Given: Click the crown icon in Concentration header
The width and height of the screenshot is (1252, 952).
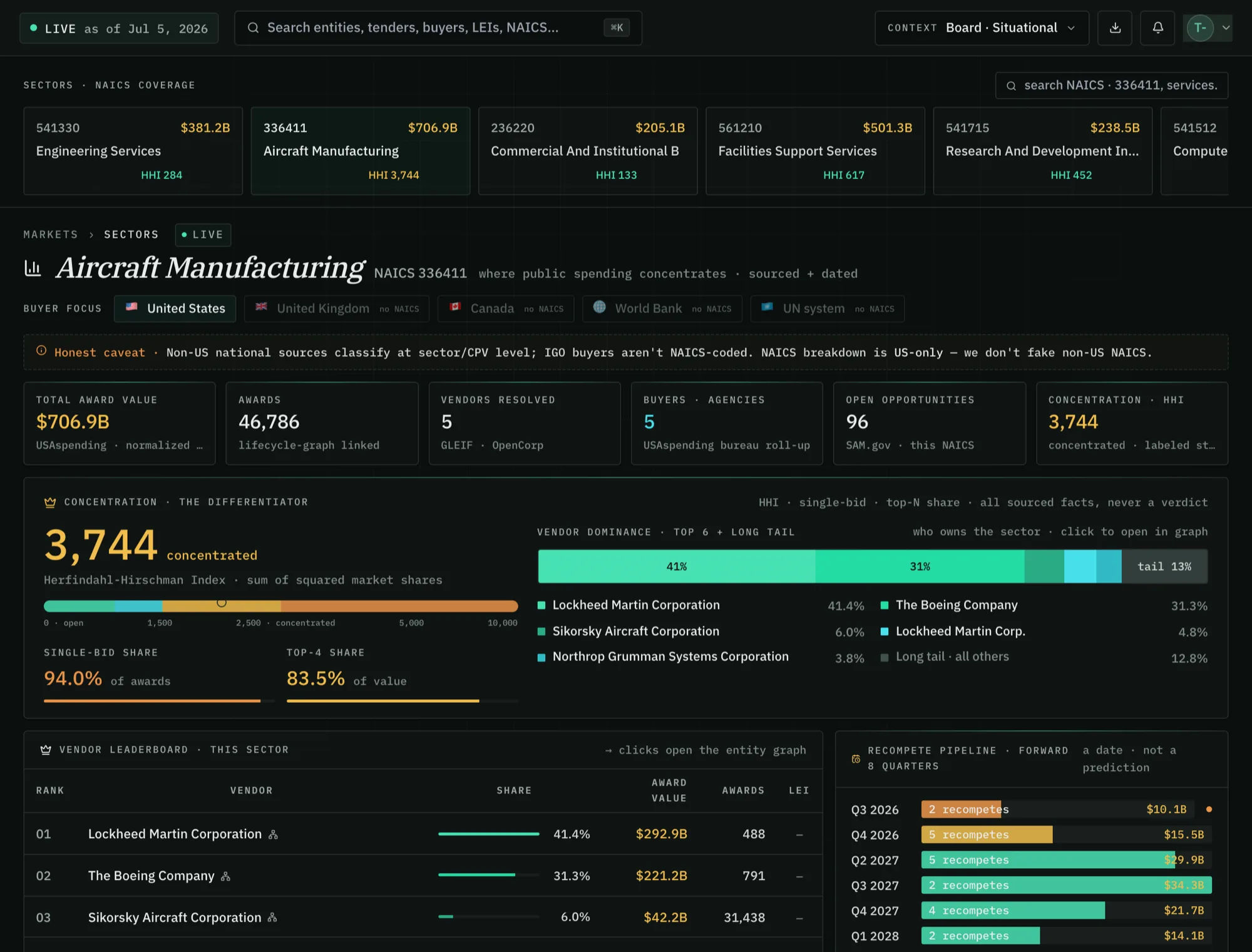Looking at the screenshot, I should pos(50,502).
